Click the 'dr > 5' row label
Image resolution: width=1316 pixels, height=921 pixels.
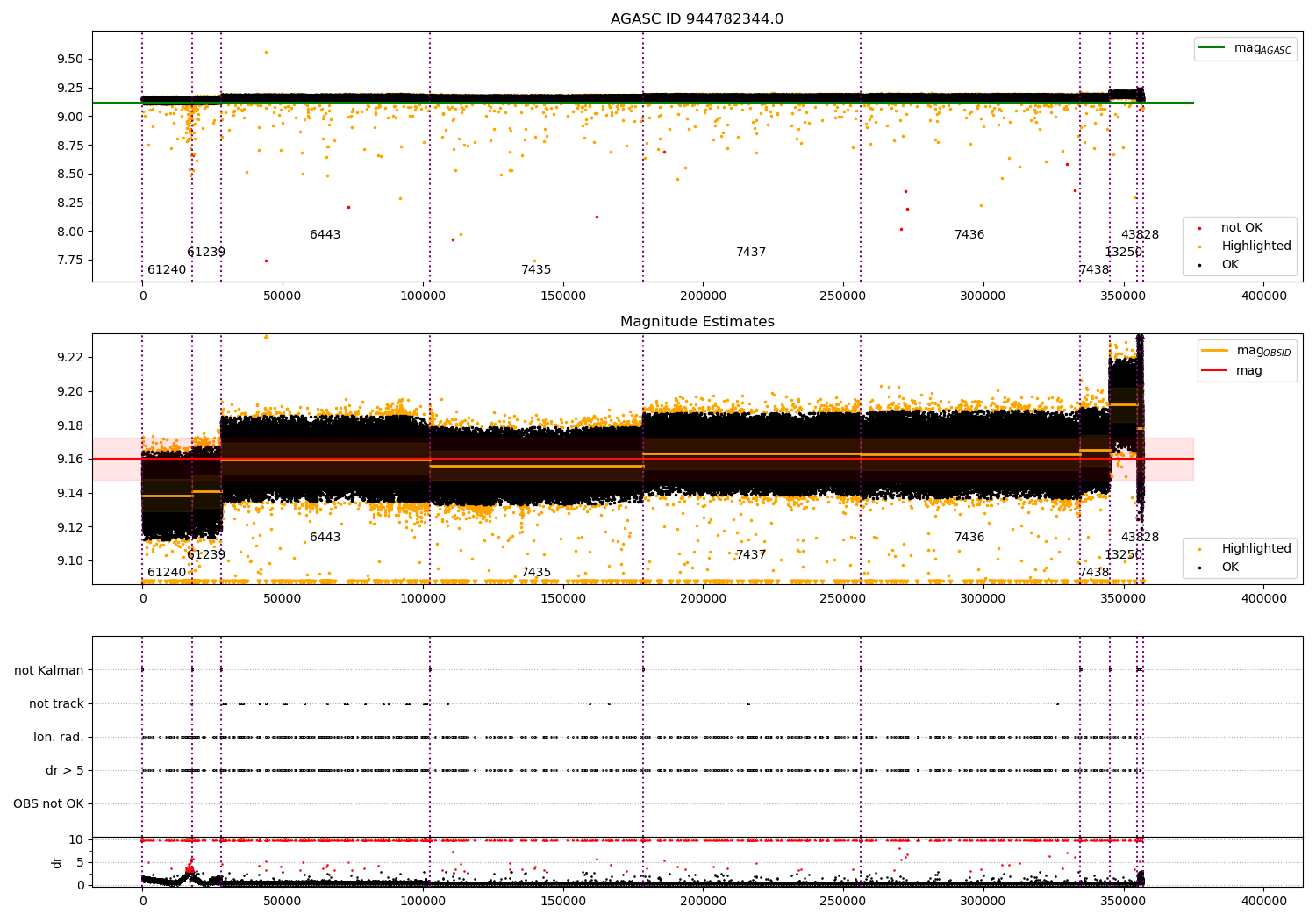coord(65,770)
